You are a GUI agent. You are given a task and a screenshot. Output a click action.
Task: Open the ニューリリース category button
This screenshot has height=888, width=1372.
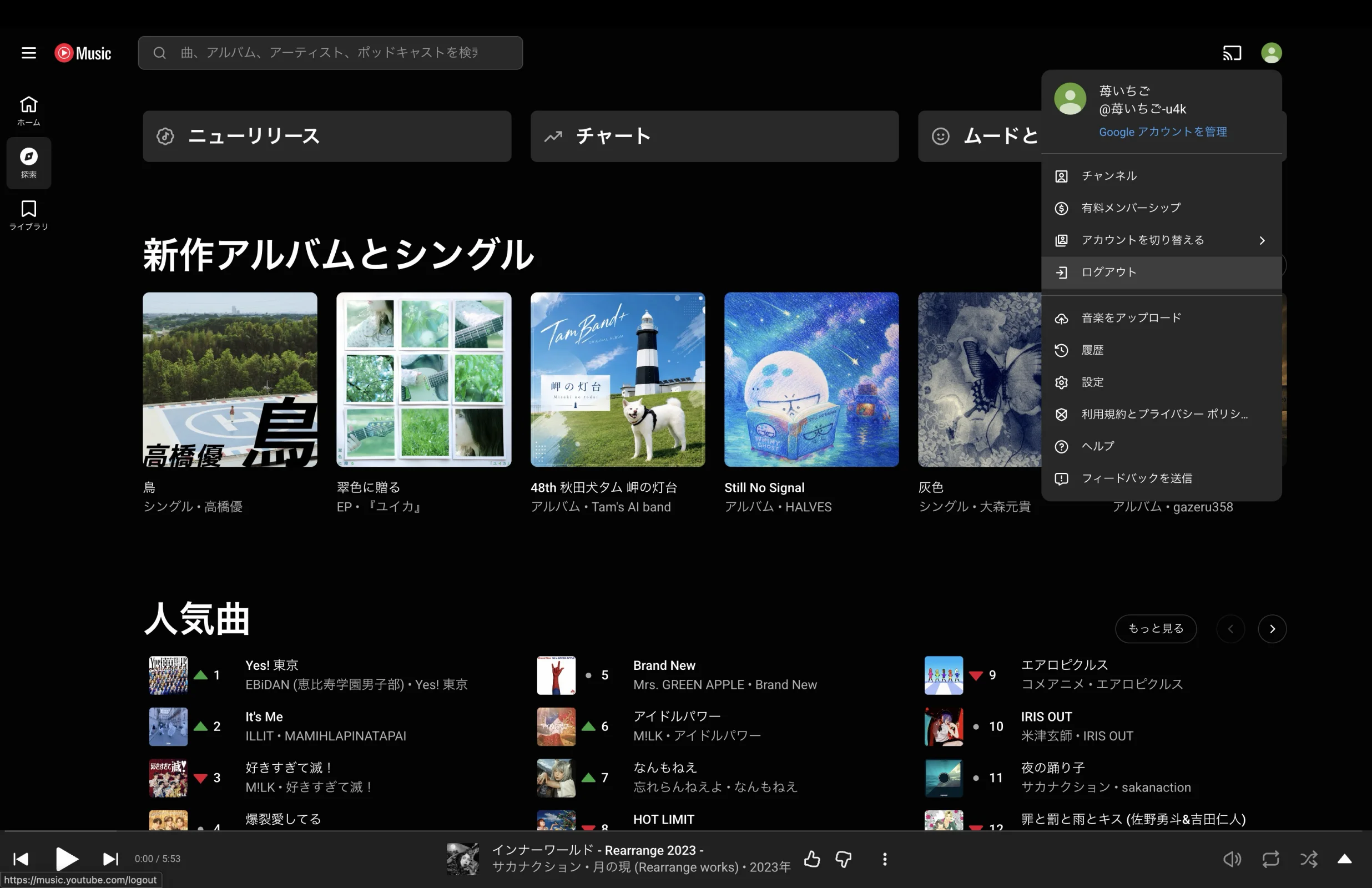pos(327,137)
